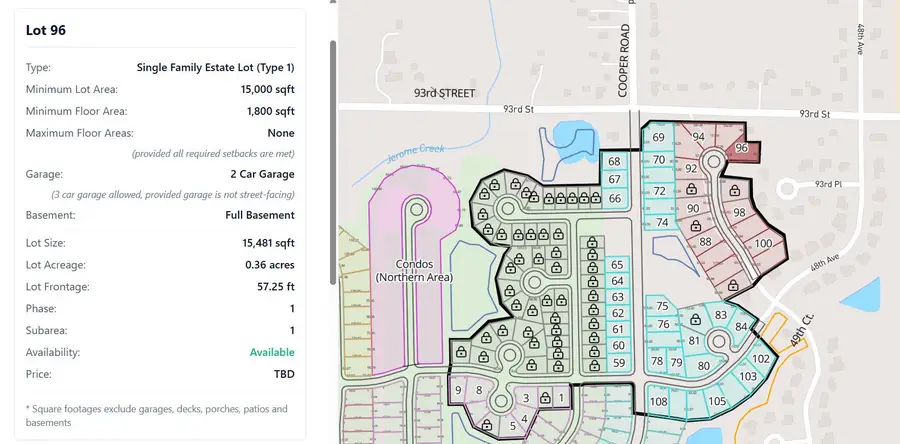Click lot 59 in the teal column
900x444 pixels.
pos(618,362)
